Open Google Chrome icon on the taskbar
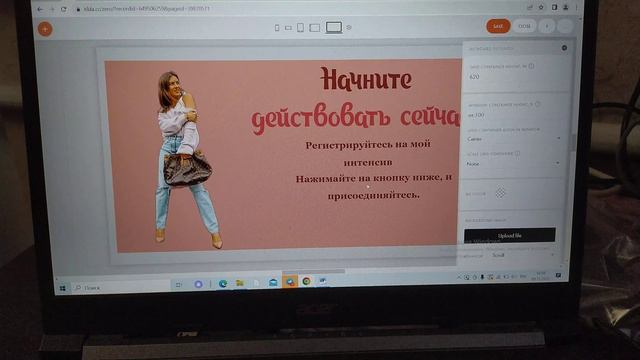The width and height of the screenshot is (640, 360). (x=306, y=281)
